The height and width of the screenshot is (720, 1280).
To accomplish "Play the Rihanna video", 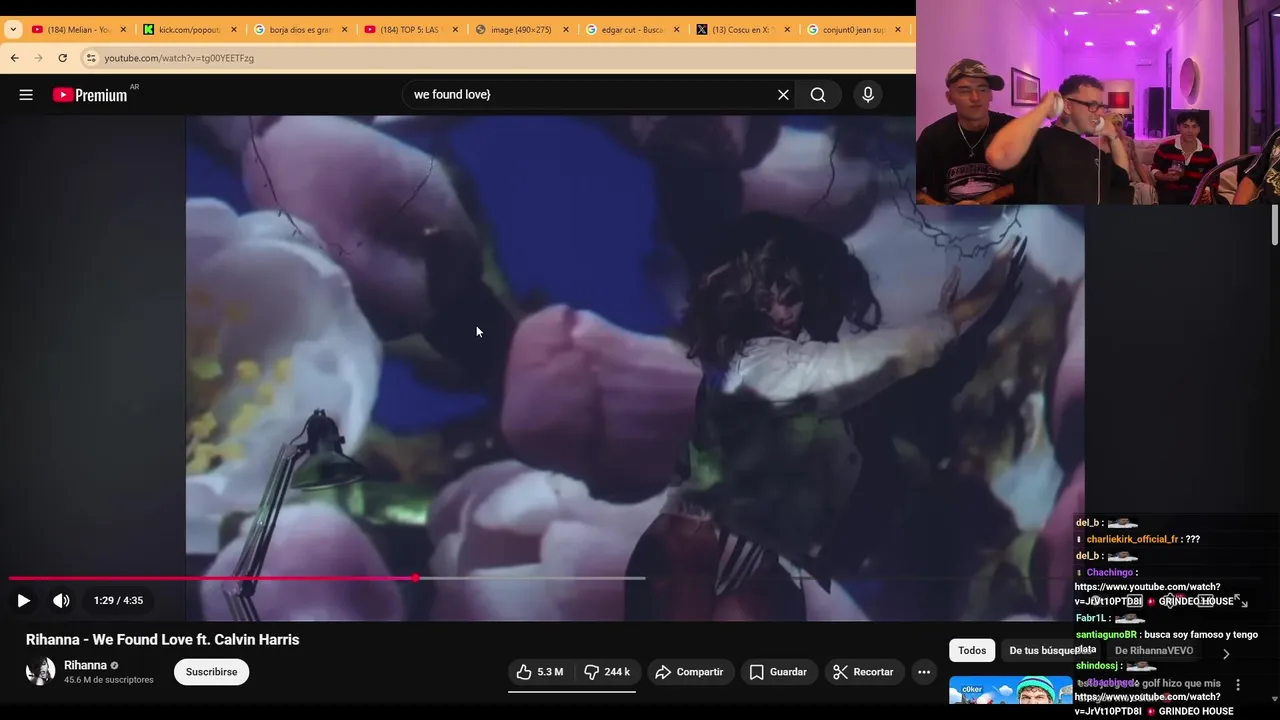I will [x=23, y=601].
